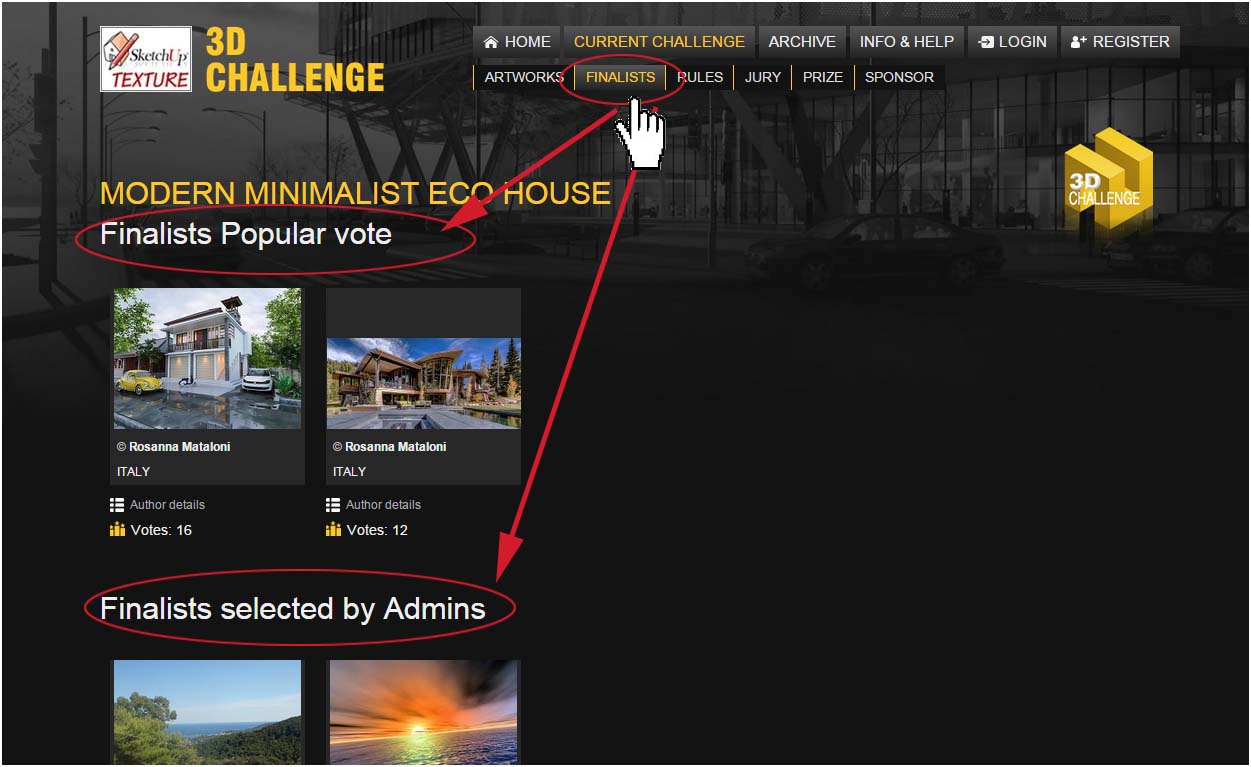Screen dimensions: 1251x767
Task: Select the Finalists tab
Action: point(620,77)
